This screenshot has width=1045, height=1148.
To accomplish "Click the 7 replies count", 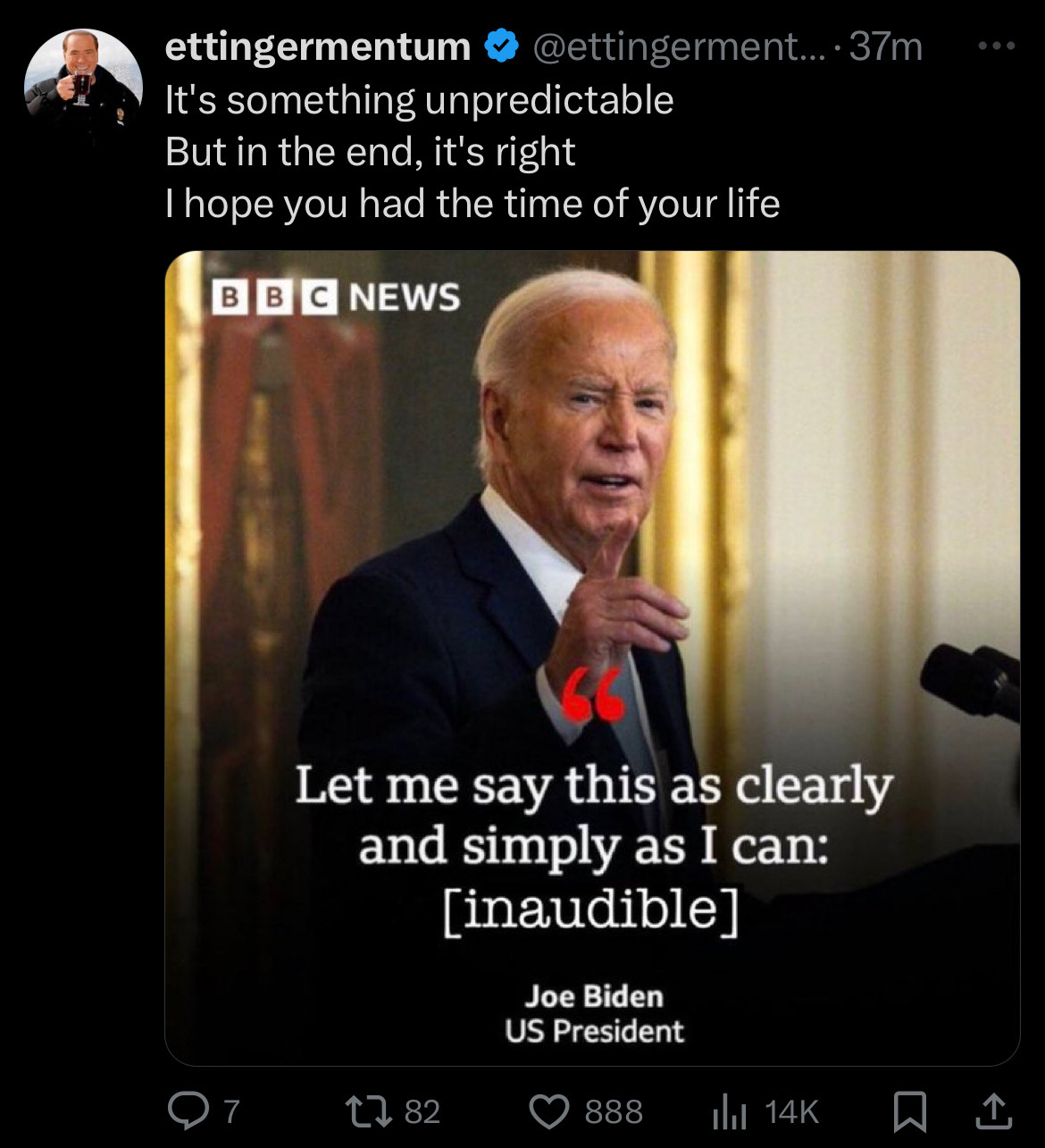I will pos(231,1111).
